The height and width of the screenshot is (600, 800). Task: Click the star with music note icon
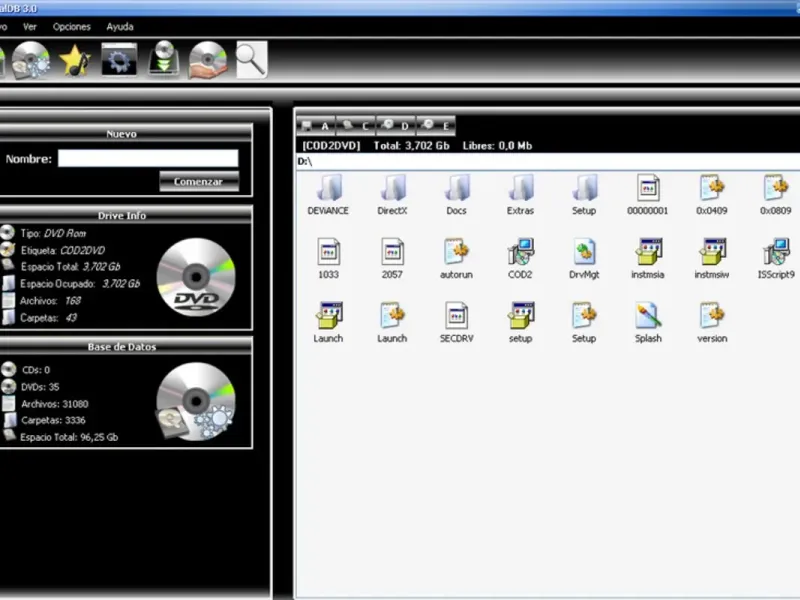click(x=75, y=61)
